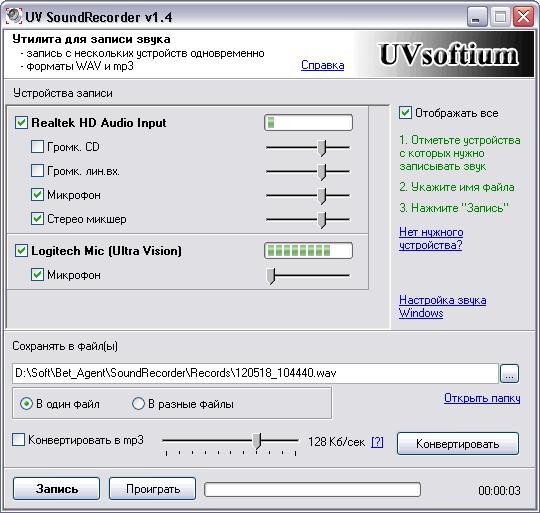540x513 pixels.
Task: Uncheck Микрофон under Realtek HD Audio Input
Action: pos(37,195)
